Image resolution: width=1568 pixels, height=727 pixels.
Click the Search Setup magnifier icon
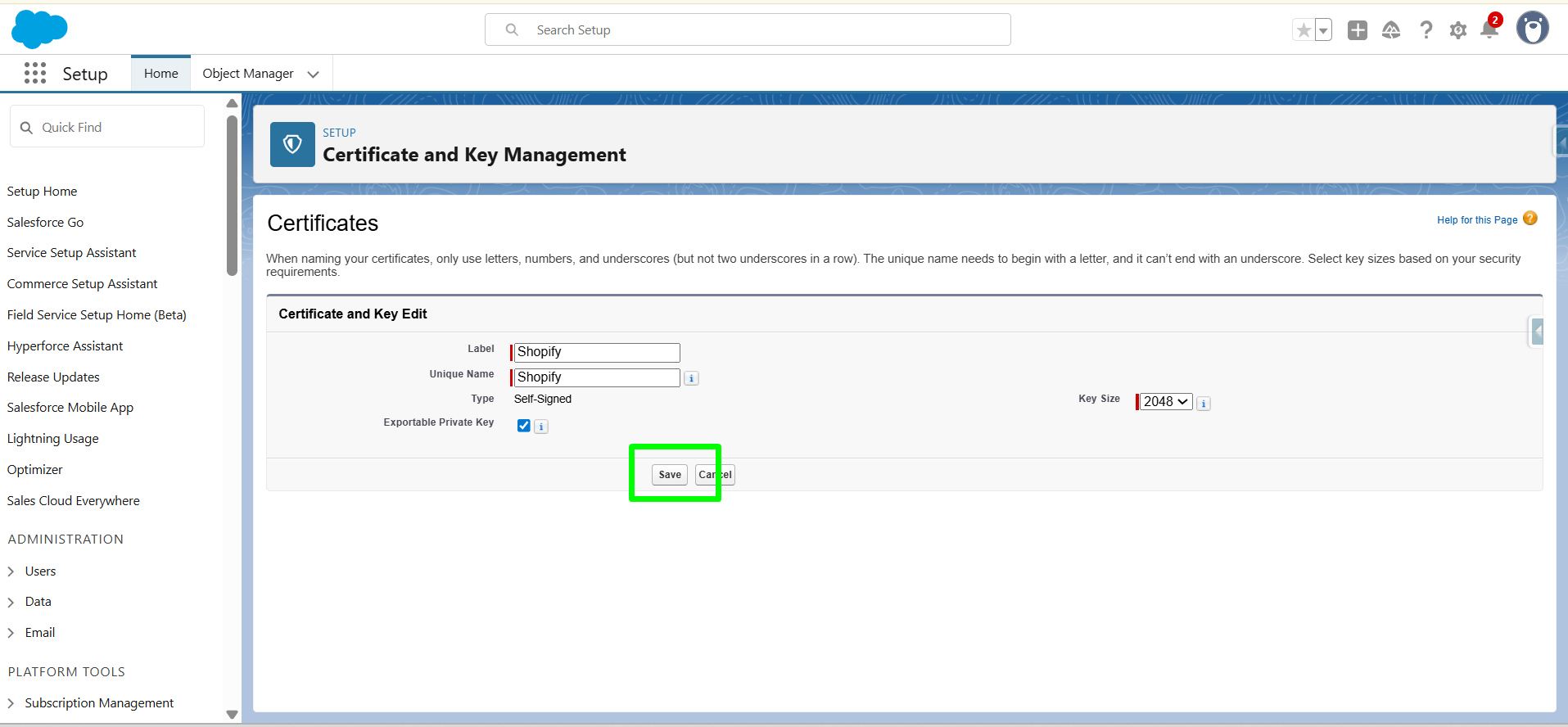(x=512, y=29)
